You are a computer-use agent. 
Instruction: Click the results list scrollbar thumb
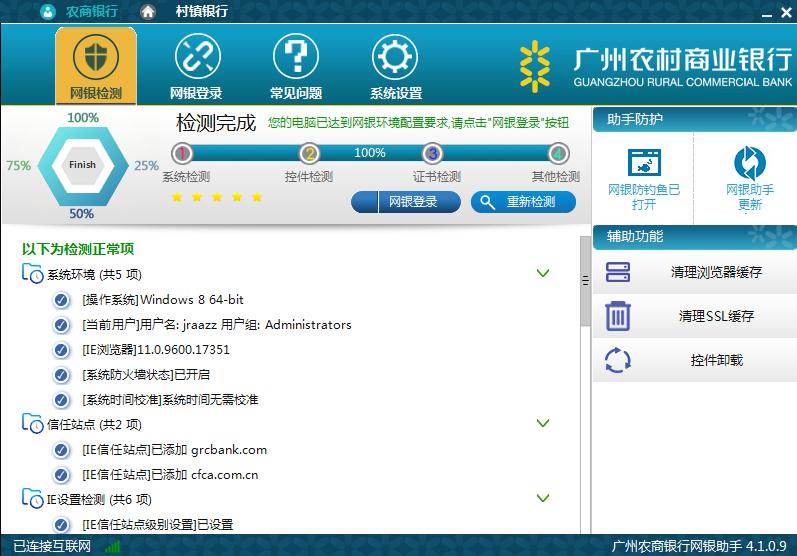pyautogui.click(x=585, y=281)
